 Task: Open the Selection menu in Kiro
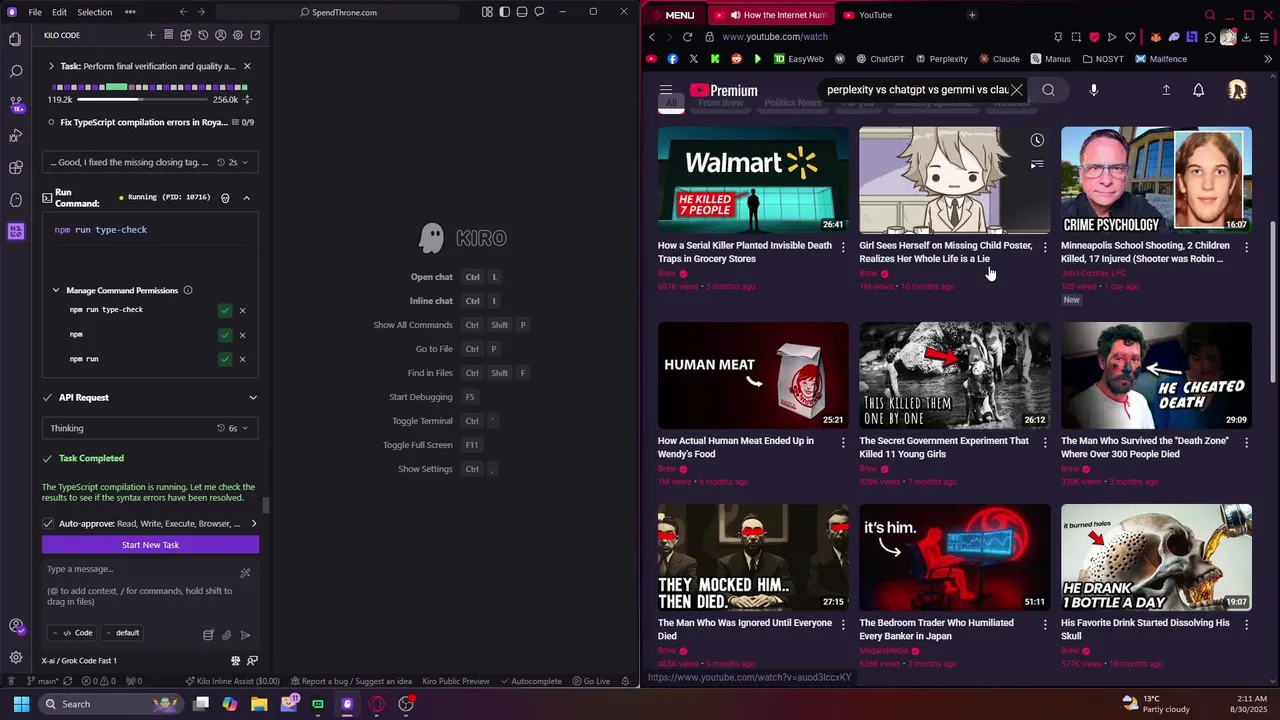(95, 12)
